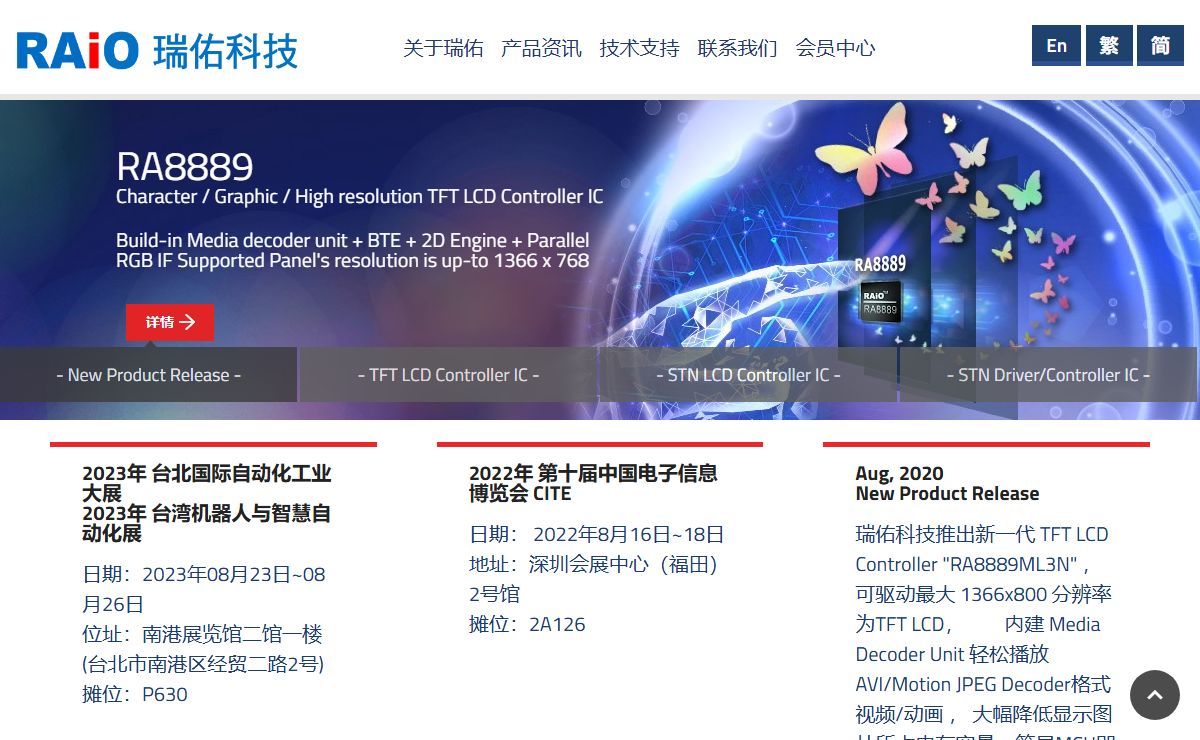Viewport: 1200px width, 740px height.
Task: Click the text 瑞佑科技推出新一代 TFT LCD
Action: [x=982, y=534]
